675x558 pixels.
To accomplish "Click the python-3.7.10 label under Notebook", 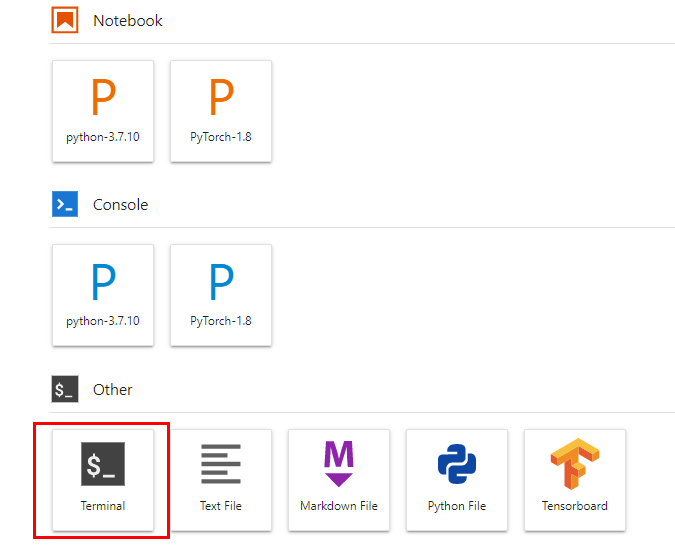I will pos(103,137).
